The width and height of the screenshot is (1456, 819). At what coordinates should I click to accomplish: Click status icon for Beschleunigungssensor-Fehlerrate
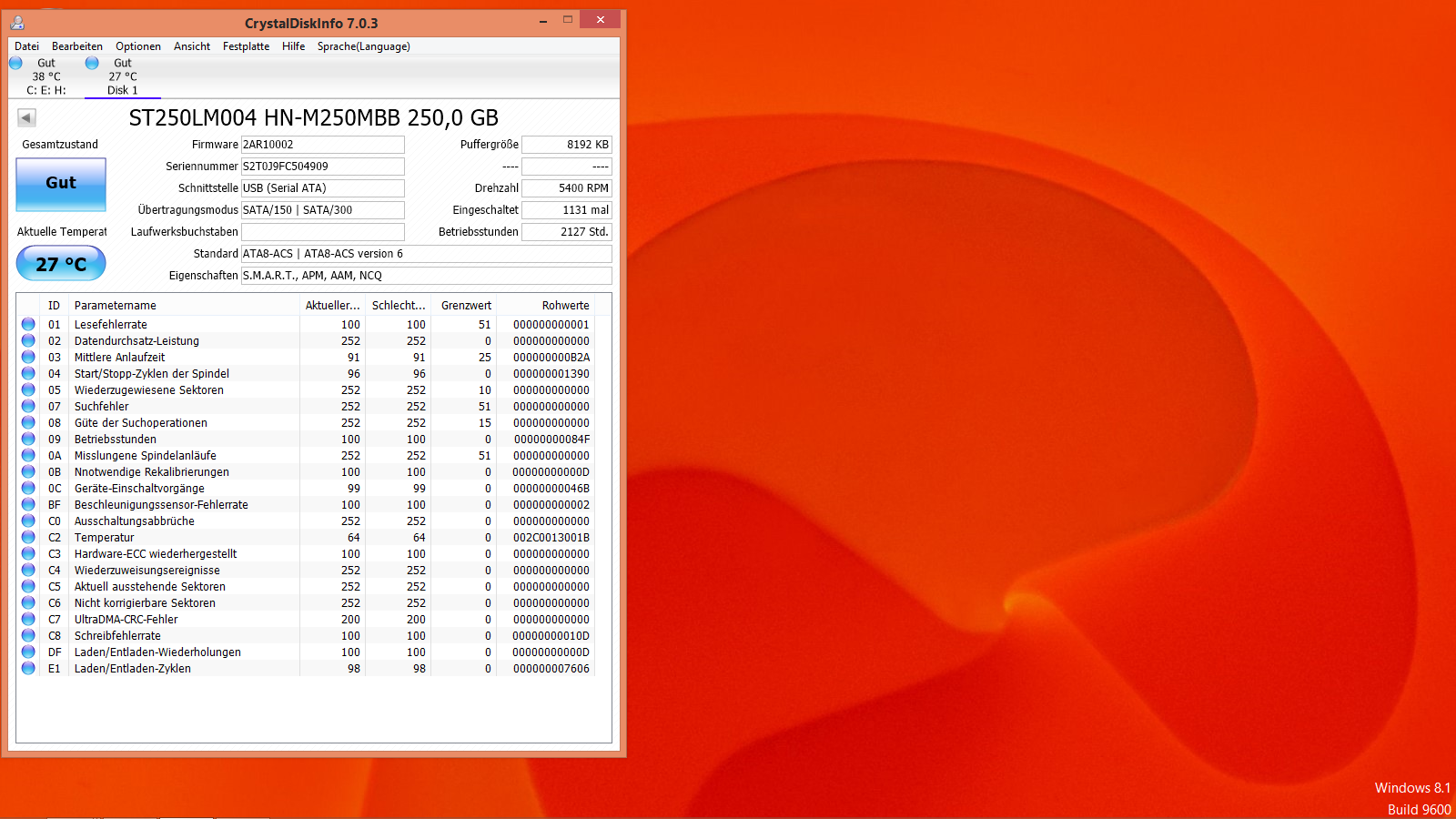coord(28,504)
